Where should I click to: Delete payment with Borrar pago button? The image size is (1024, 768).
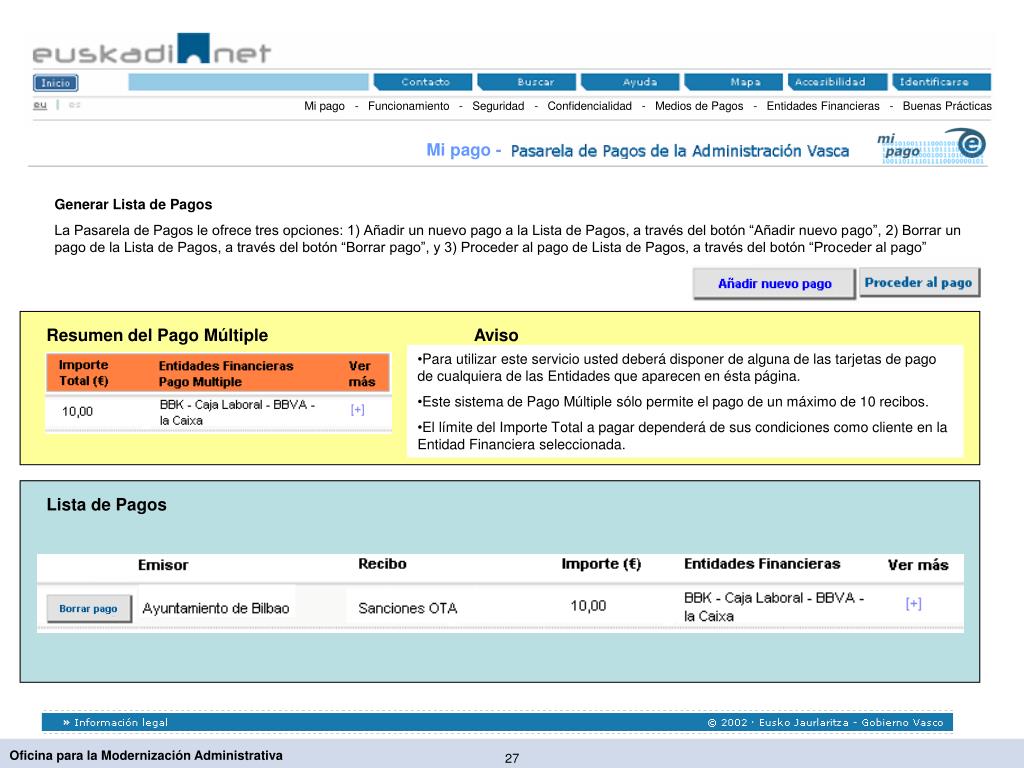[x=88, y=608]
